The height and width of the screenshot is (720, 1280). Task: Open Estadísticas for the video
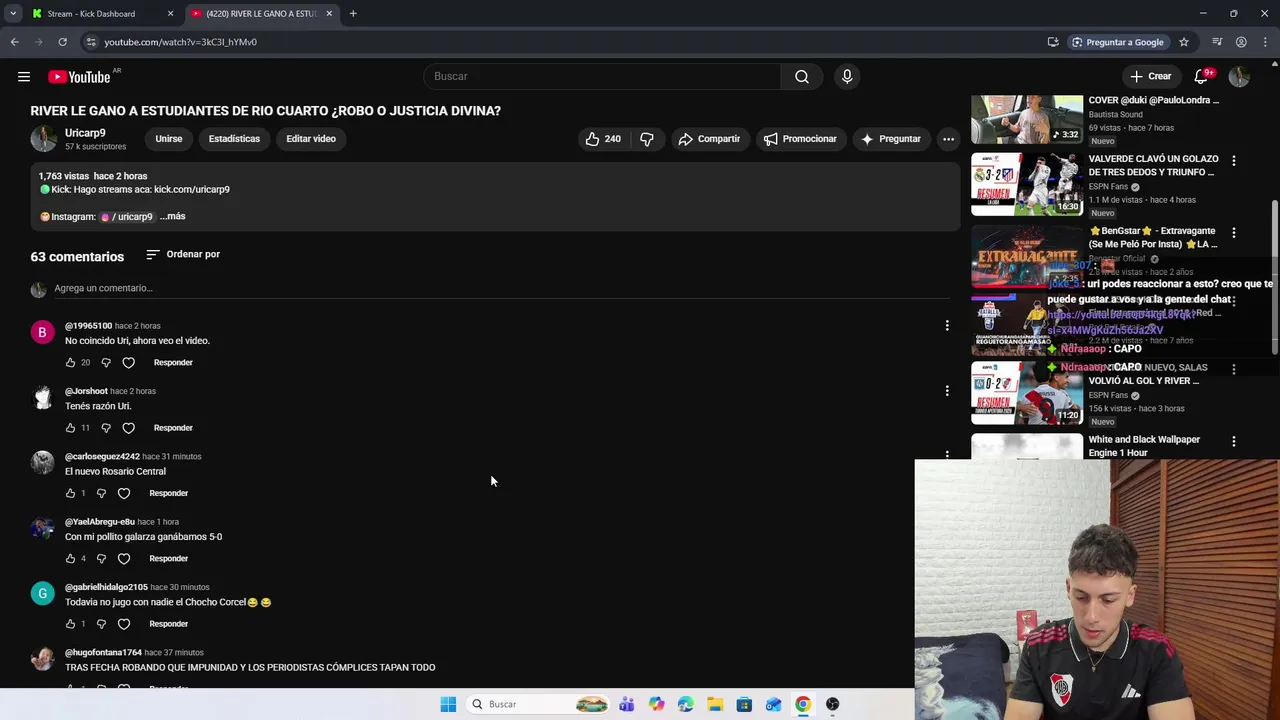234,139
